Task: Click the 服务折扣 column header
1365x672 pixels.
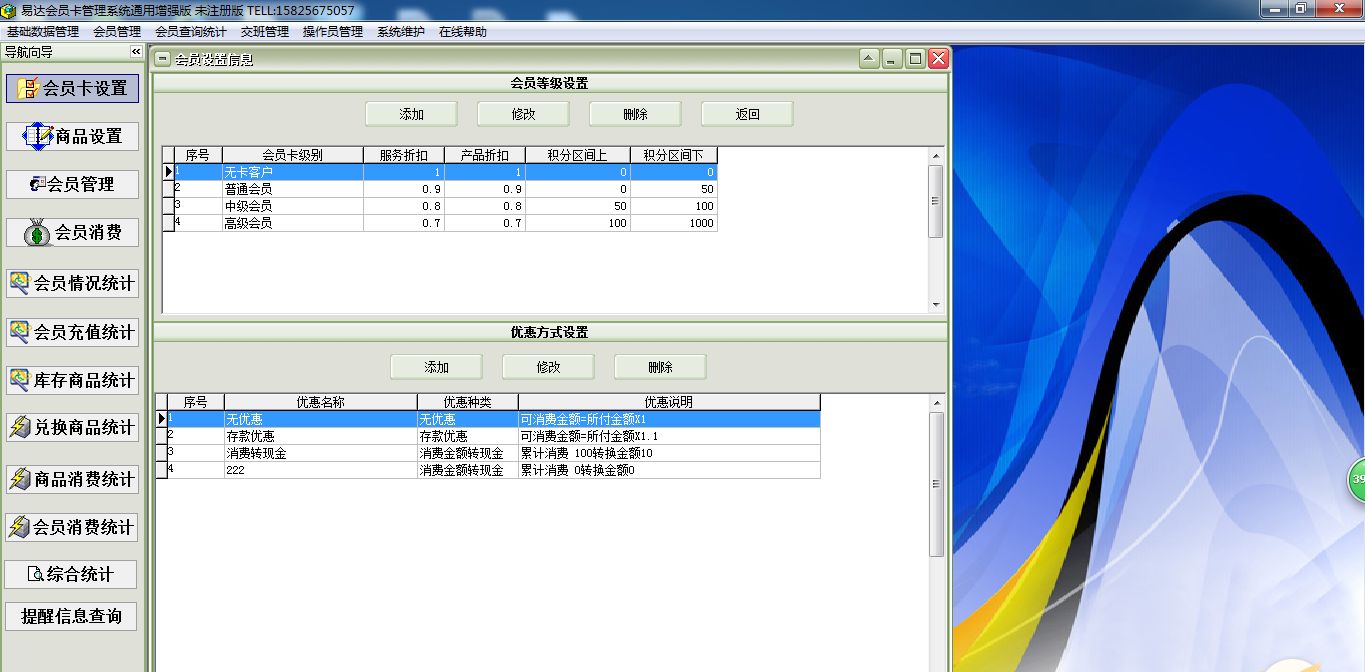Action: [x=404, y=155]
